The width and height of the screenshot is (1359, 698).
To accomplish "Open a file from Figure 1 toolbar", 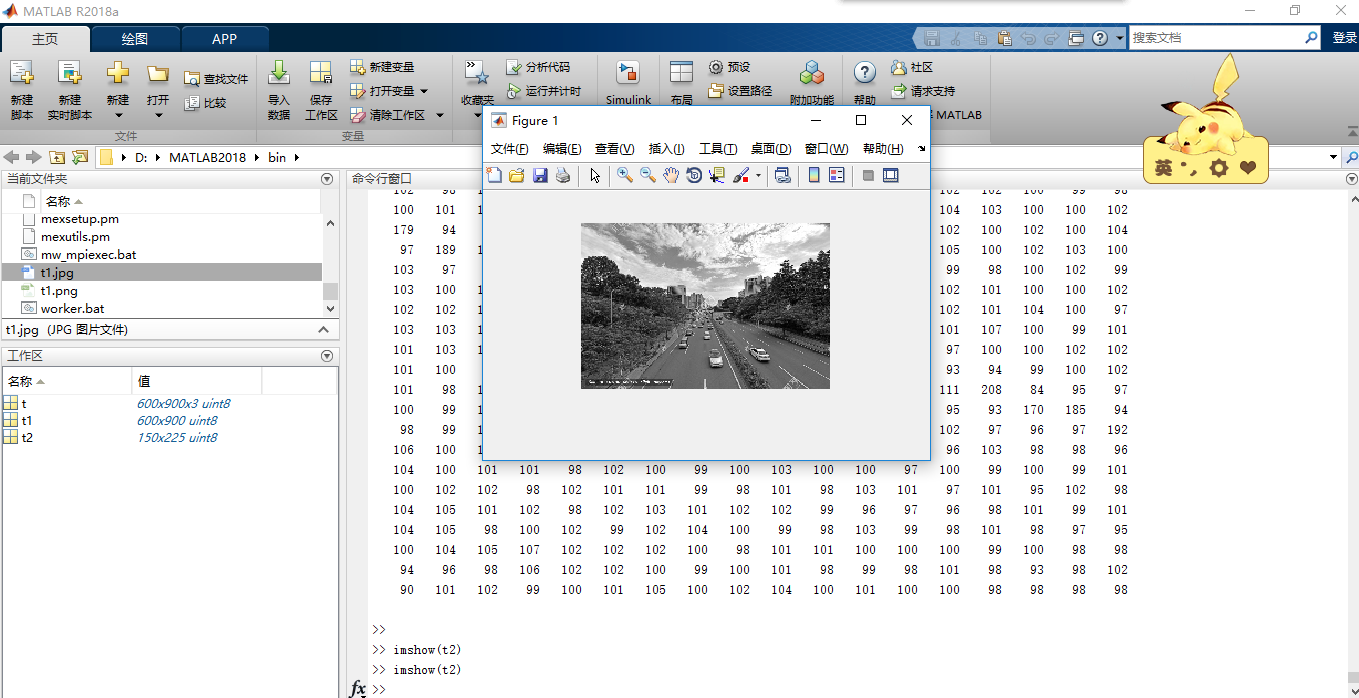I will point(517,175).
